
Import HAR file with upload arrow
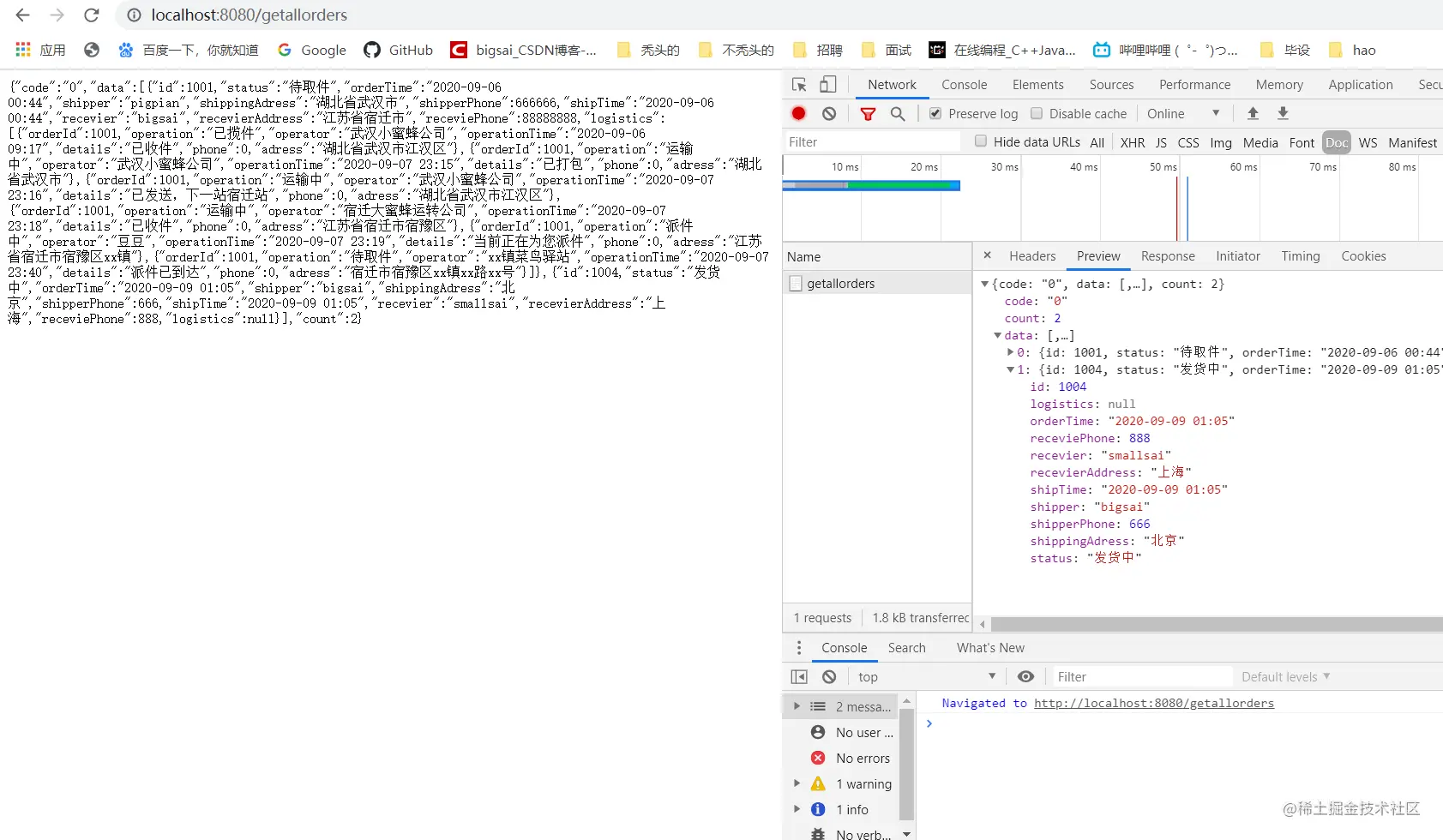coord(1253,113)
